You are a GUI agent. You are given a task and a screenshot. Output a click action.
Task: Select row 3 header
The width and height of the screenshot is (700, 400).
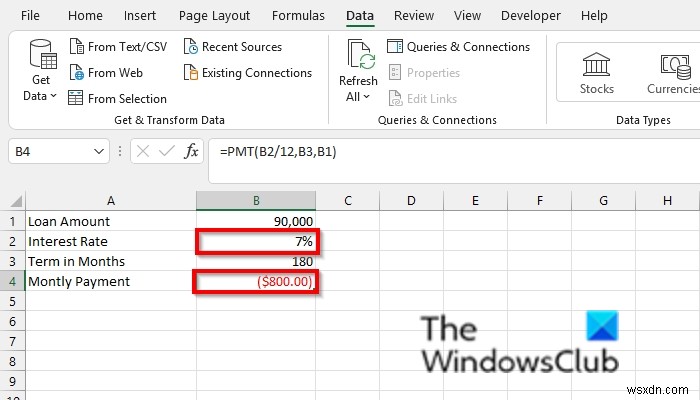pos(12,261)
